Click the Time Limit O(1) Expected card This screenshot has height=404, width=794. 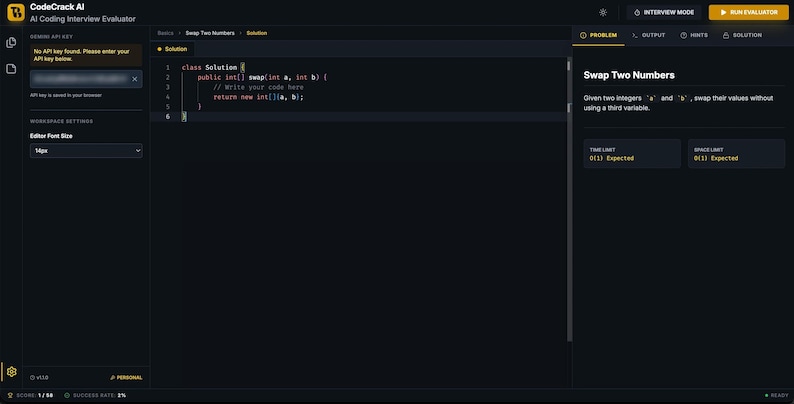(x=632, y=153)
